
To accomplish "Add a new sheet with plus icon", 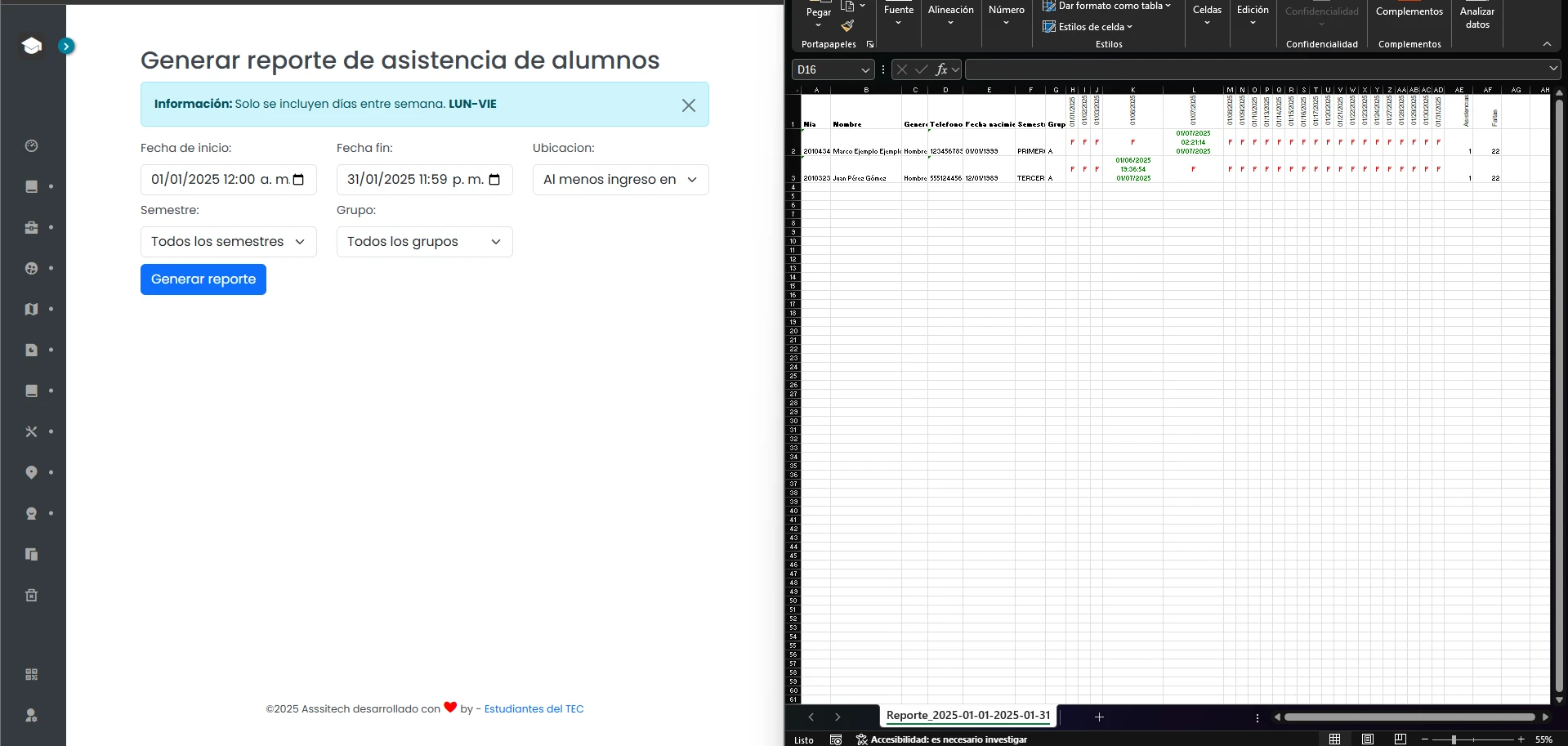I will pyautogui.click(x=1099, y=717).
